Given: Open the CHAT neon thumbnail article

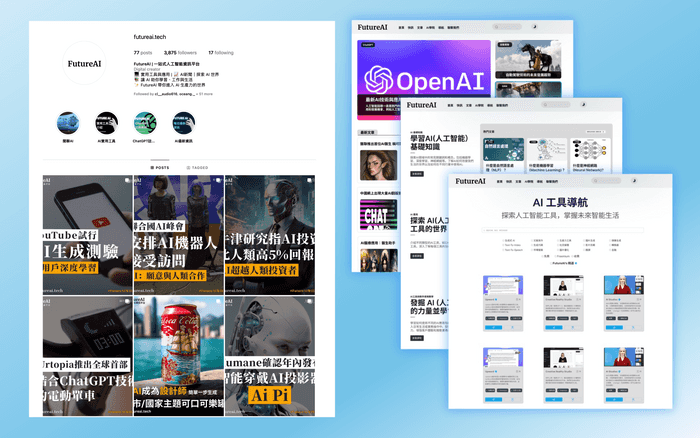Looking at the screenshot, I should pos(379,214).
